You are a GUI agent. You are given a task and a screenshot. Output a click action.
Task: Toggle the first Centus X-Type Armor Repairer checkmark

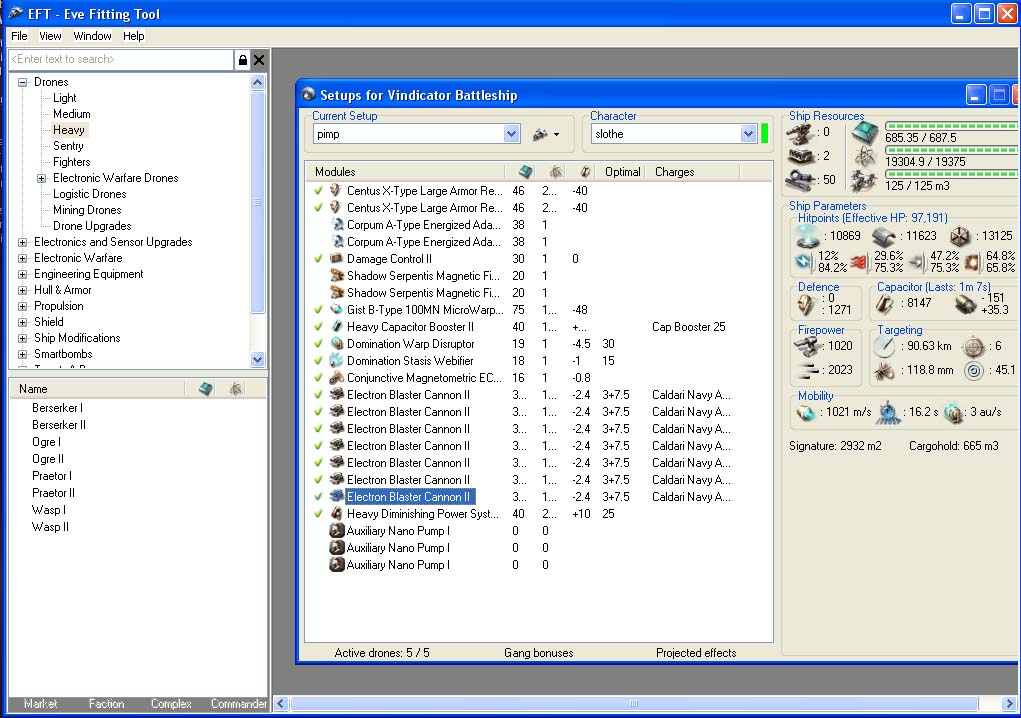318,190
